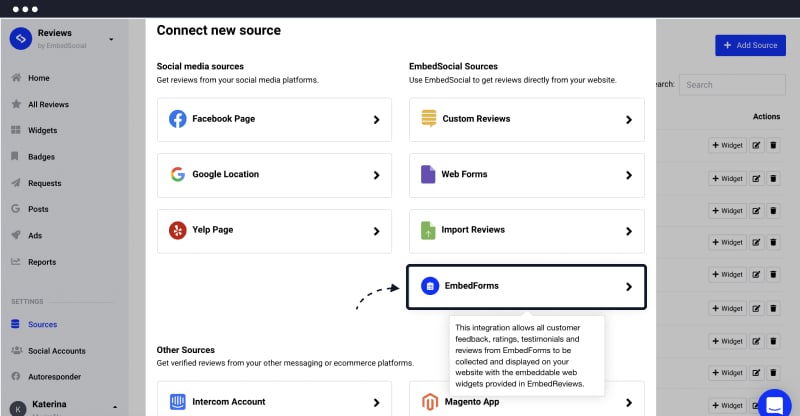The height and width of the screenshot is (416, 800).
Task: Click the purple Web Forms document icon
Action: [428, 175]
